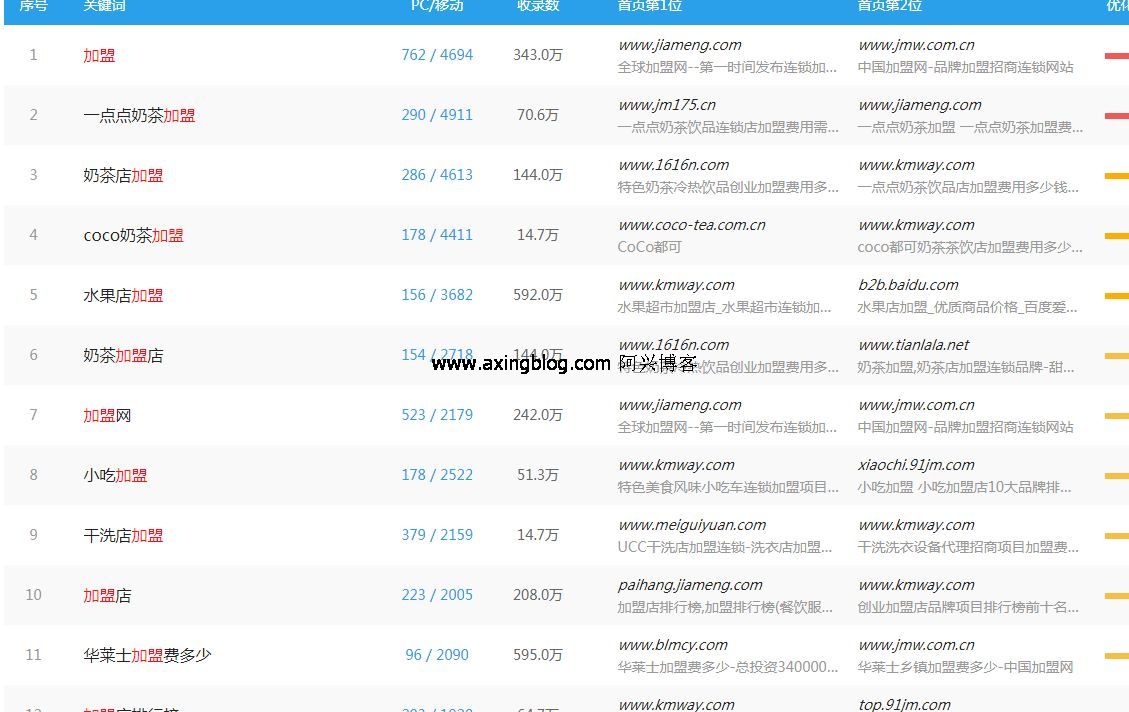Open www.jmw.com.cn in the 华莱士加盟费多少 row
Viewport: 1129px width, 712px height.
pyautogui.click(x=916, y=645)
